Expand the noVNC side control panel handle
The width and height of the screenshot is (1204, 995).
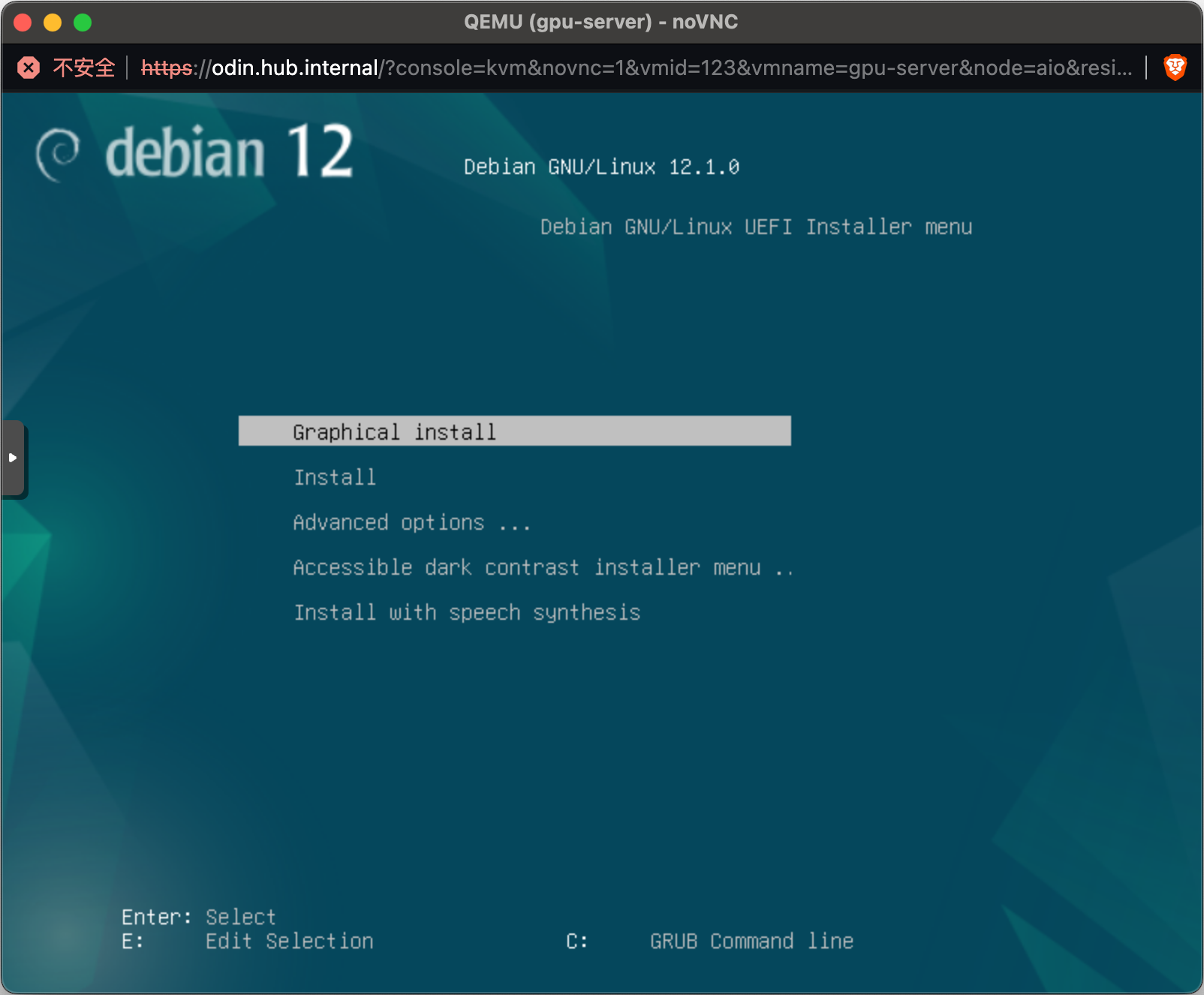pyautogui.click(x=13, y=458)
